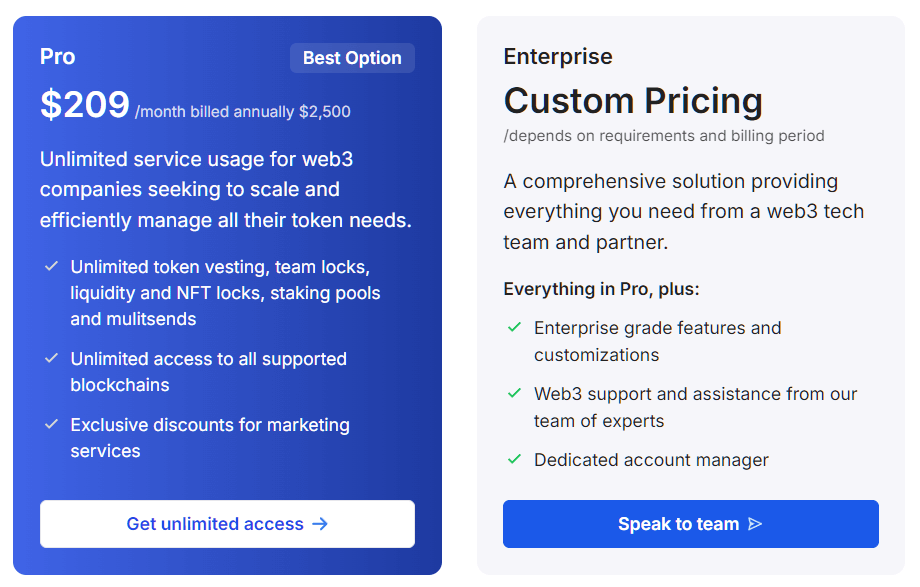
Task: Click the checkmark next to enterprise grade features
Action: (x=515, y=327)
